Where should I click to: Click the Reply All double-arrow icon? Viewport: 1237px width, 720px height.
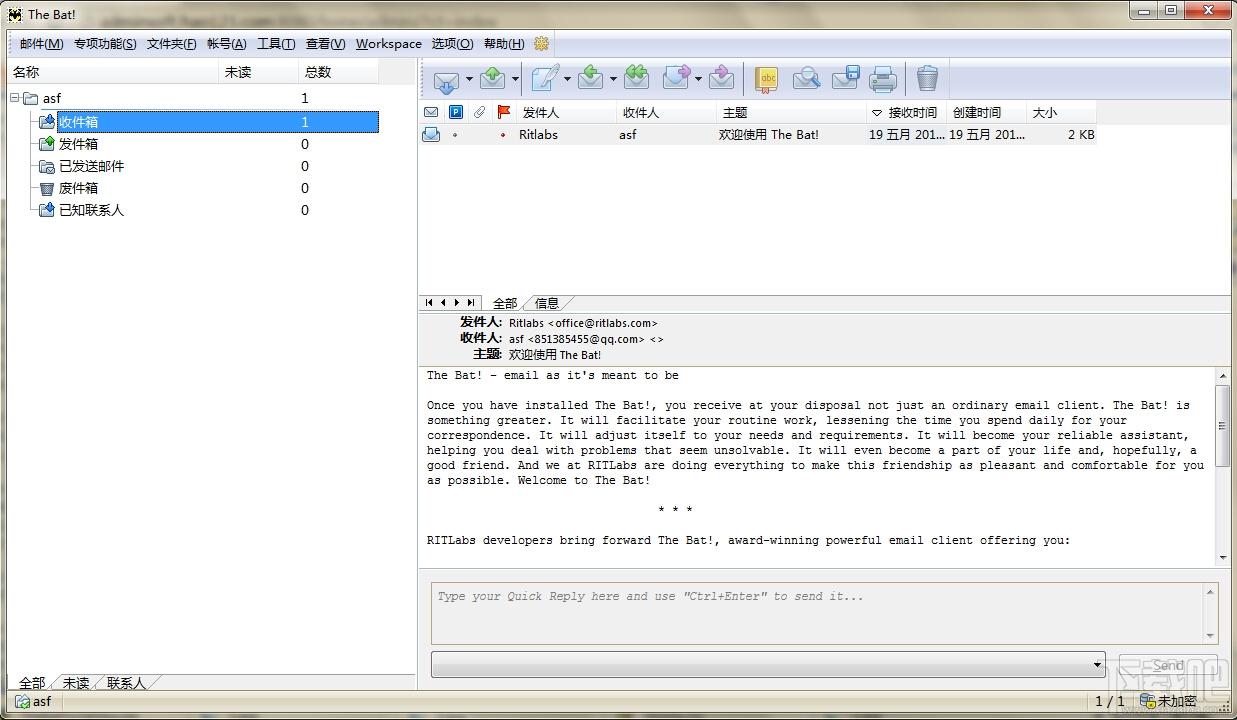[636, 78]
